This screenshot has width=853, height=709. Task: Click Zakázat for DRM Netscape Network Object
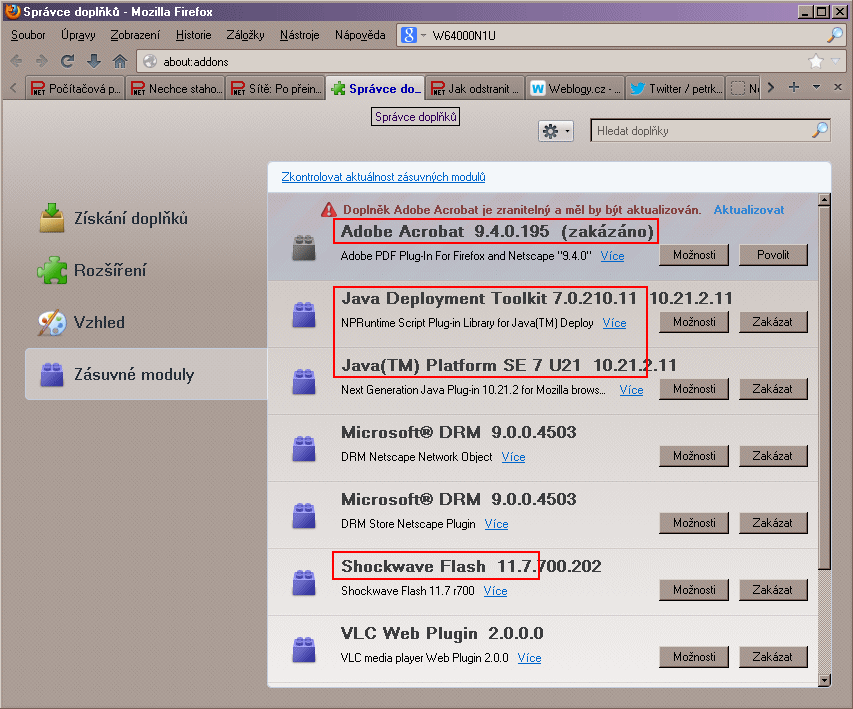coord(773,455)
